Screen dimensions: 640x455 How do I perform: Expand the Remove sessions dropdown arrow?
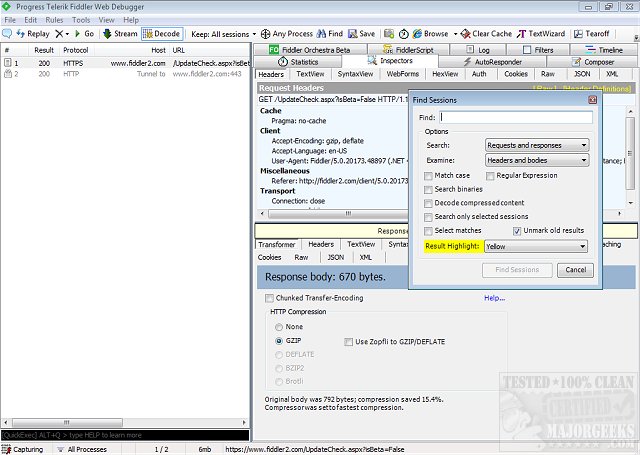coord(67,34)
